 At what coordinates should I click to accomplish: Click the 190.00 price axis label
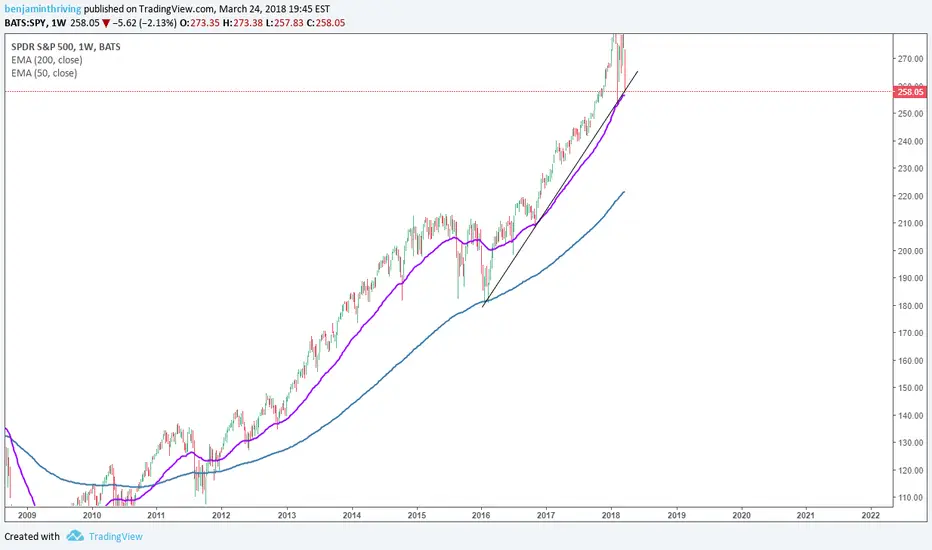(x=911, y=278)
